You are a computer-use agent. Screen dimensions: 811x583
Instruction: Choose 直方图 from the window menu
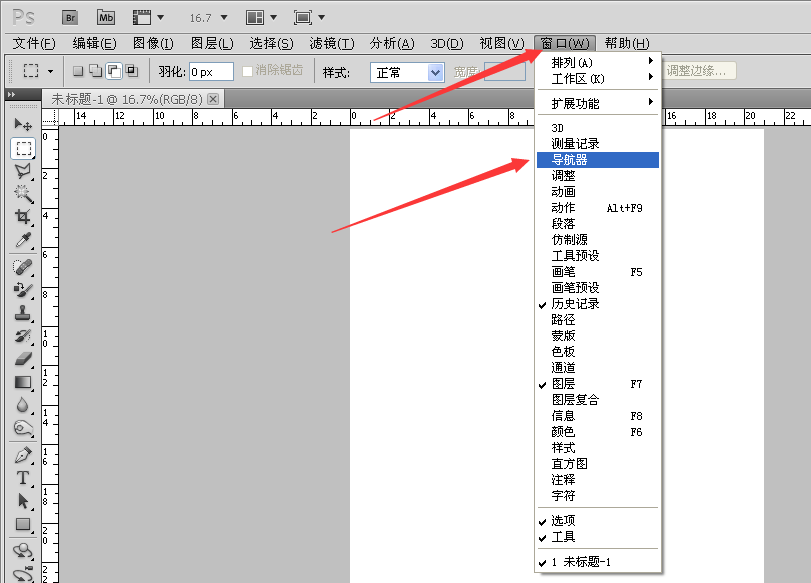[x=598, y=464]
